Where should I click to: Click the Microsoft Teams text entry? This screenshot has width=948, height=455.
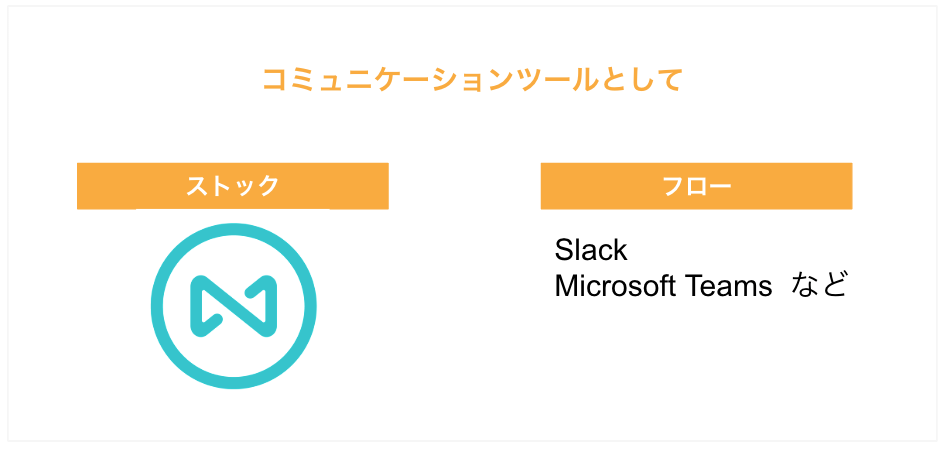pos(663,286)
